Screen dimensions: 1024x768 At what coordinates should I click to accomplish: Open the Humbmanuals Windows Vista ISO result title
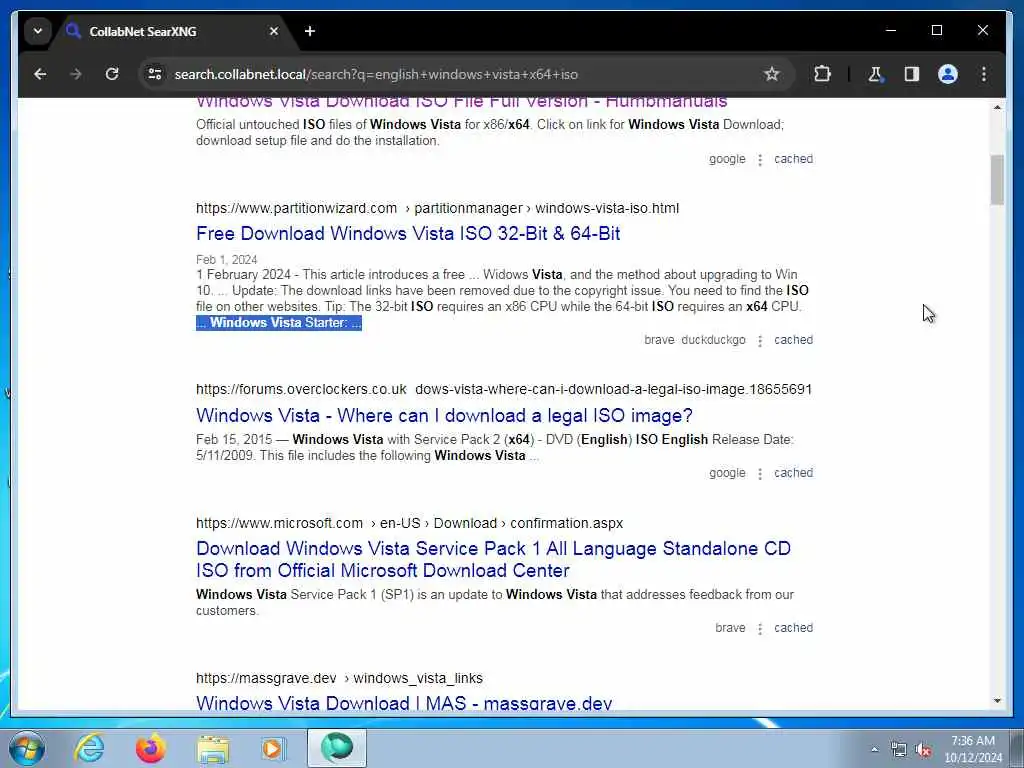tap(461, 103)
